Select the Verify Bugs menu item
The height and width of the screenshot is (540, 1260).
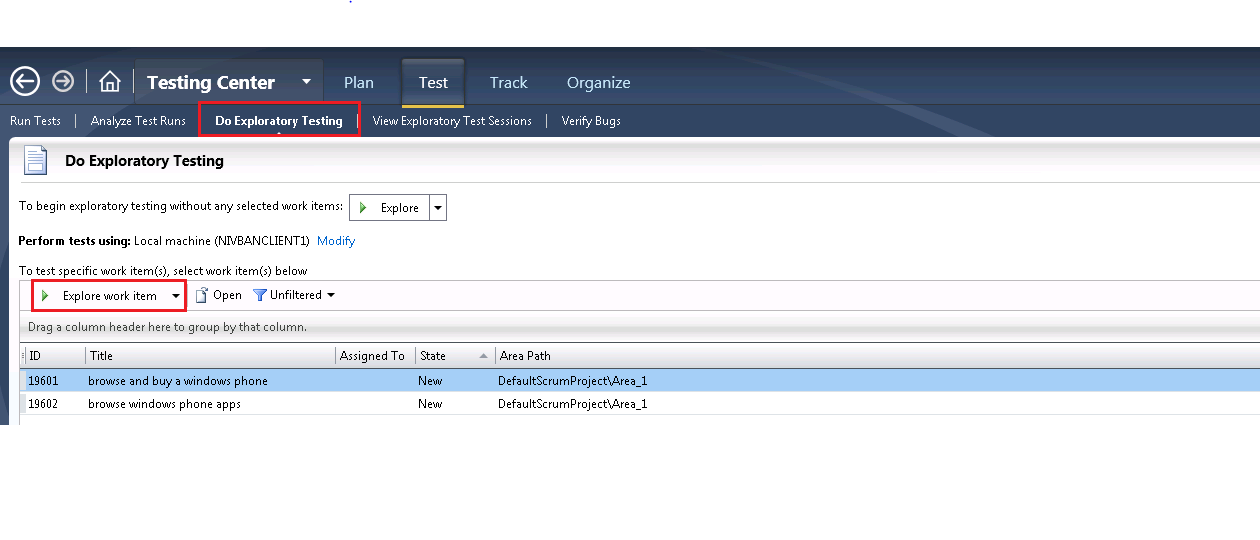tap(591, 121)
